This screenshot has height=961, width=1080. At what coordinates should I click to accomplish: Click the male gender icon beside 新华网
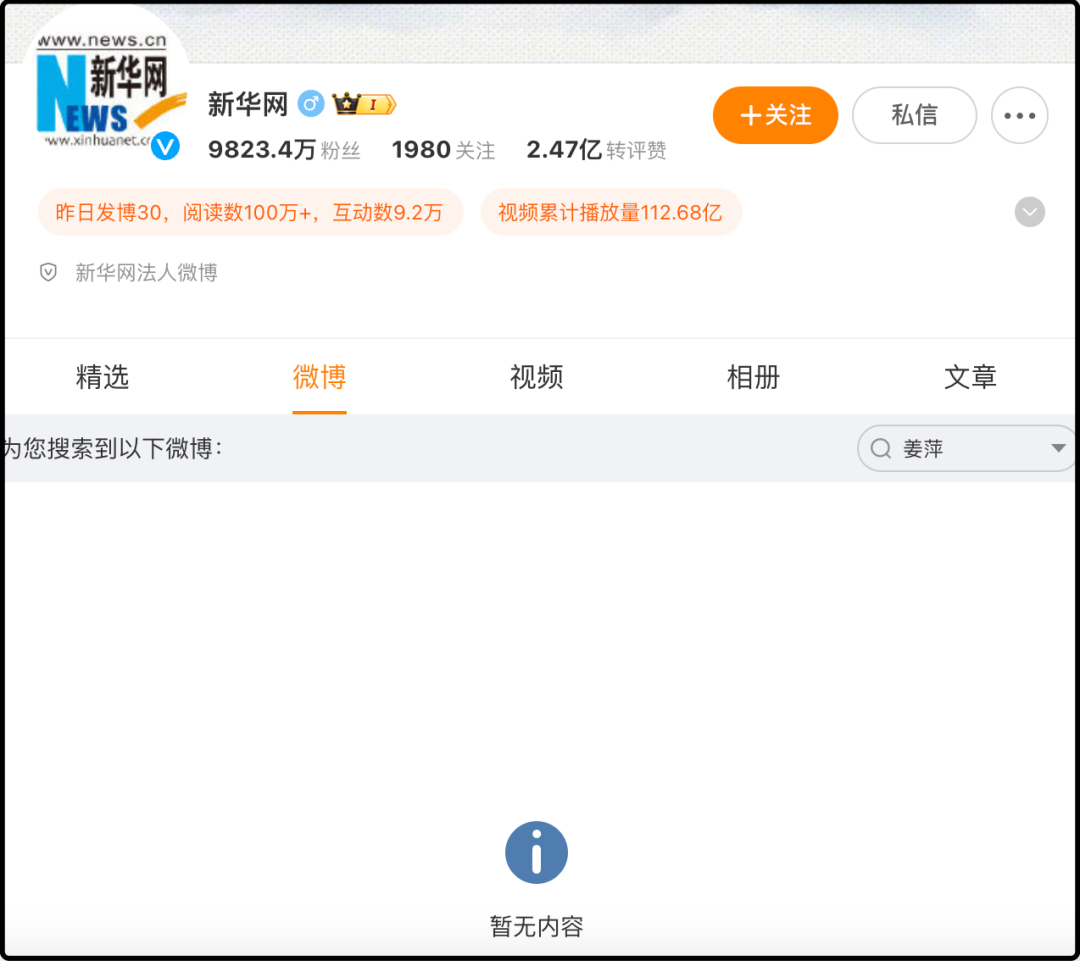tap(311, 104)
